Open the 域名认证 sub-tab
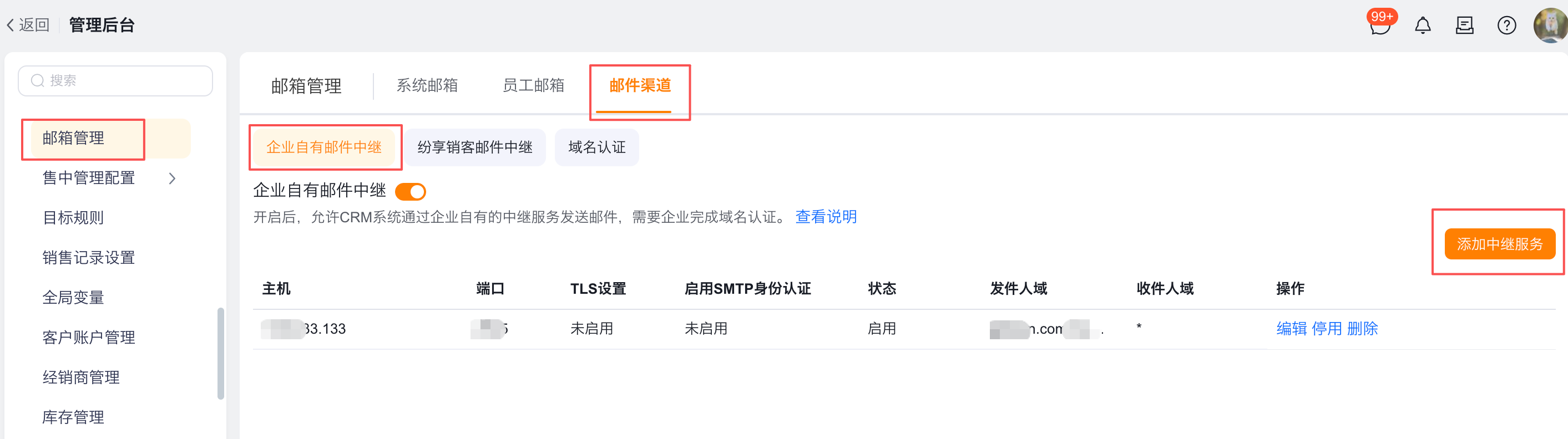 pos(596,147)
